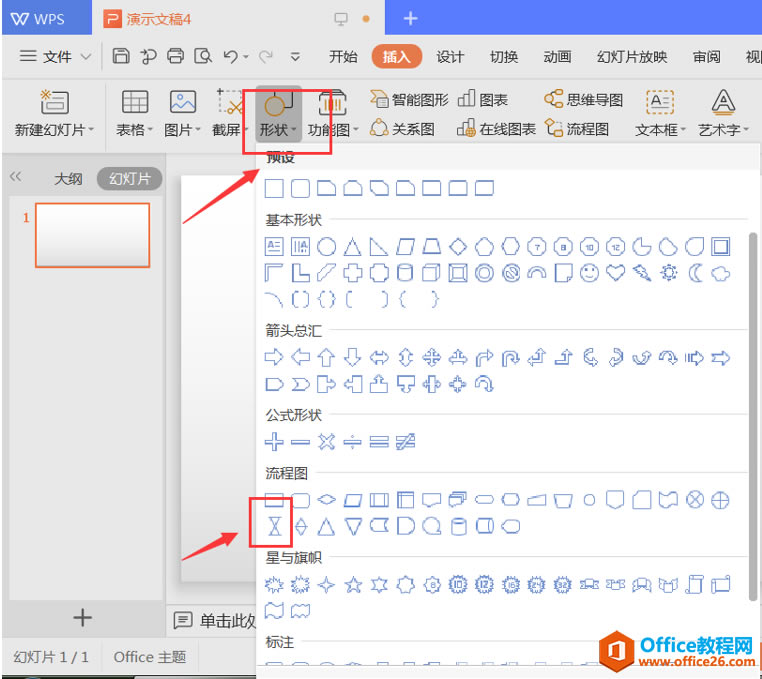Image resolution: width=762 pixels, height=679 pixels.
Task: Insert a 图表 chart
Action: [x=483, y=99]
